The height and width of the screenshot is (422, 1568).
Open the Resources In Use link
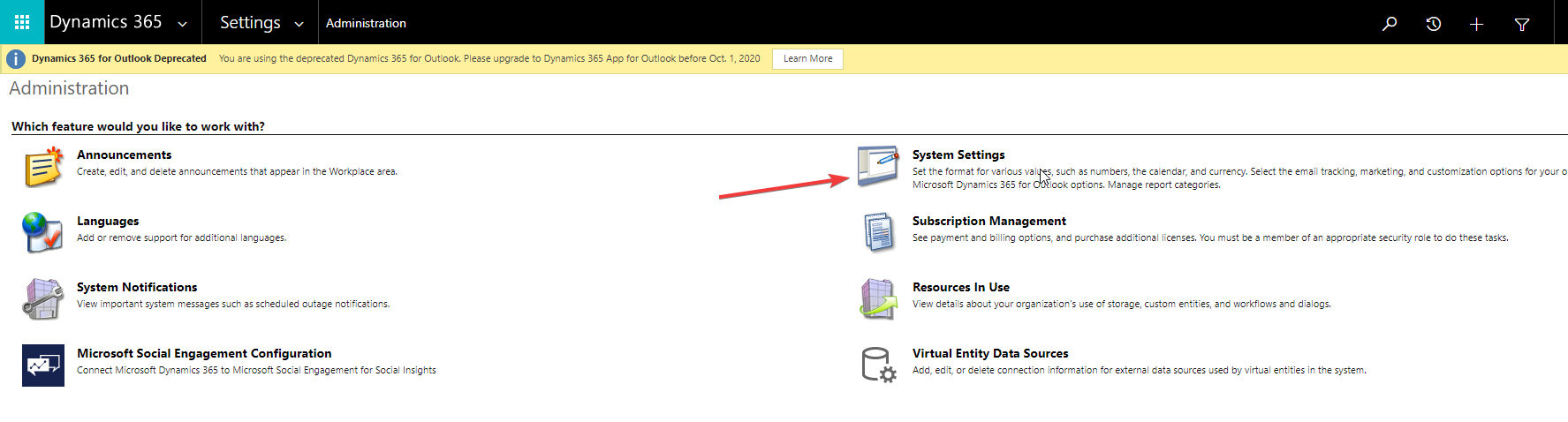pos(961,287)
